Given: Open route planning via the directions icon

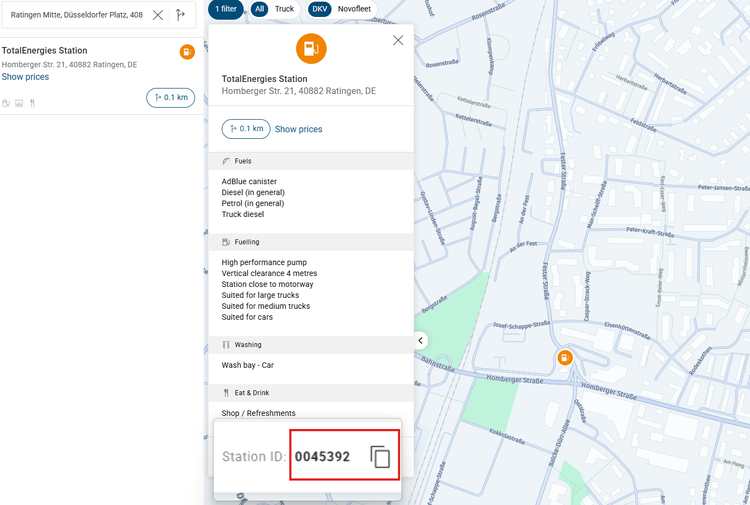Looking at the screenshot, I should (x=180, y=15).
